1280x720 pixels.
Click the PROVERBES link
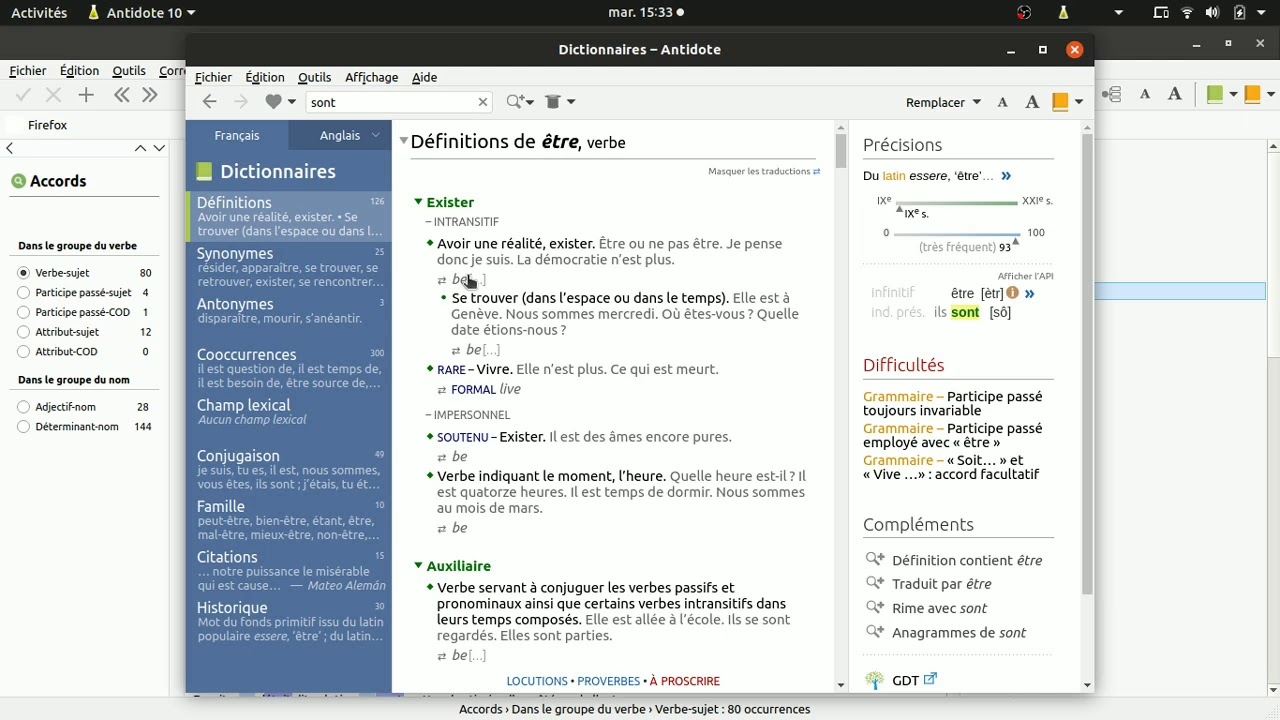click(608, 681)
